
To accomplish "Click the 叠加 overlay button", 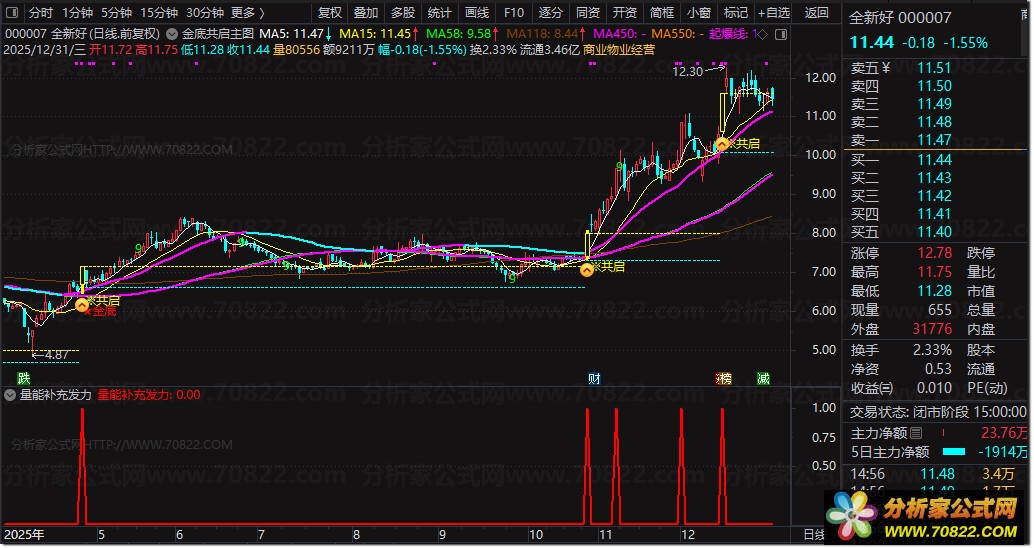I will 366,13.
